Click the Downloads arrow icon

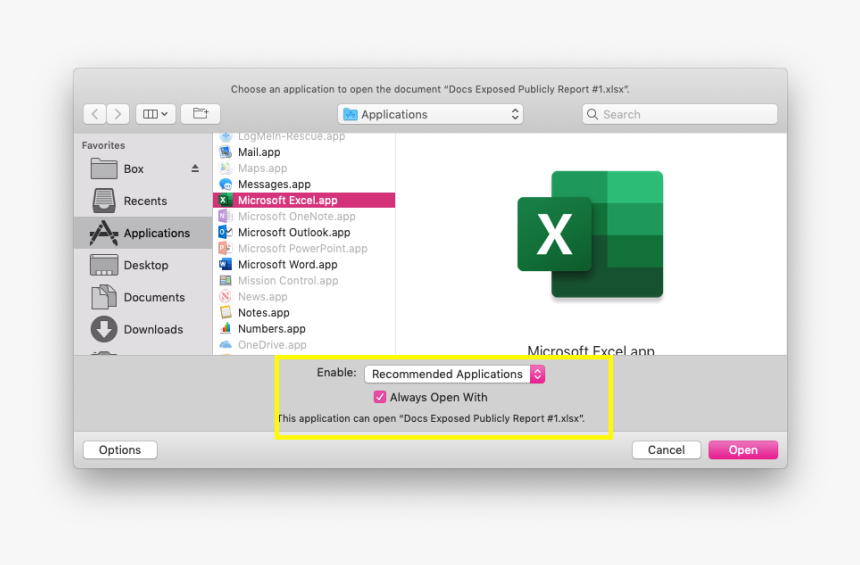[x=104, y=329]
